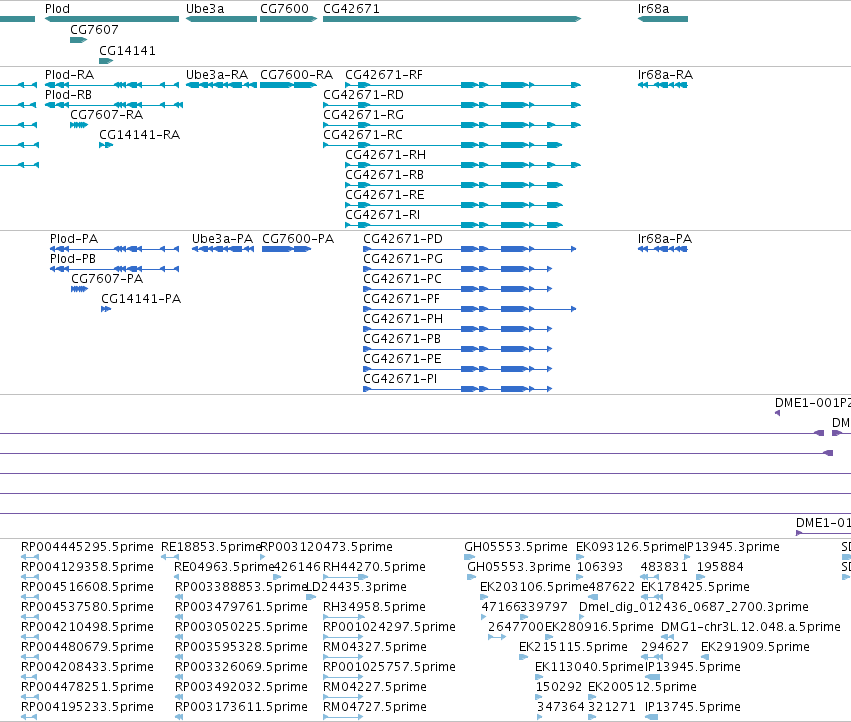The width and height of the screenshot is (851, 722).
Task: Select EST GH05553.3prime
Action: click(x=519, y=567)
